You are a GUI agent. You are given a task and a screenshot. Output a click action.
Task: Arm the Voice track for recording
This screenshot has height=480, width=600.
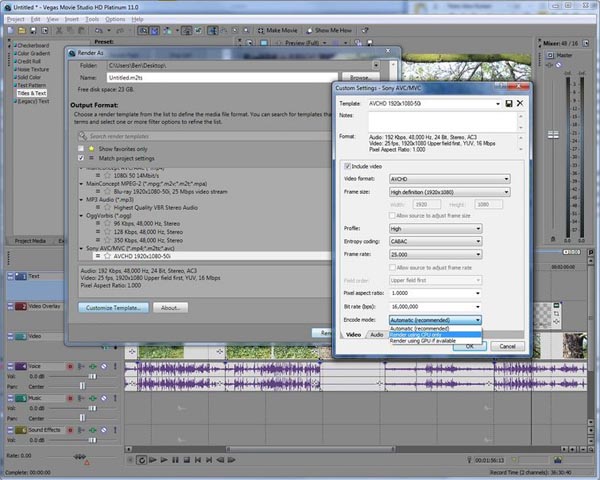coord(70,367)
